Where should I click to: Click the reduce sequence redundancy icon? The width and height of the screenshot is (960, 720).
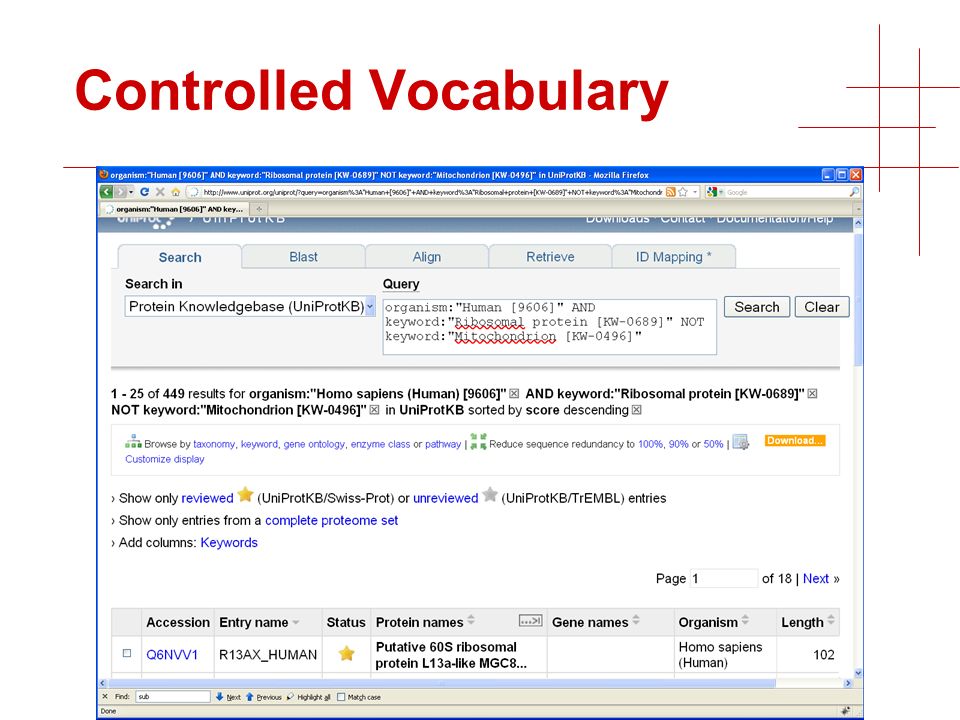[x=479, y=441]
